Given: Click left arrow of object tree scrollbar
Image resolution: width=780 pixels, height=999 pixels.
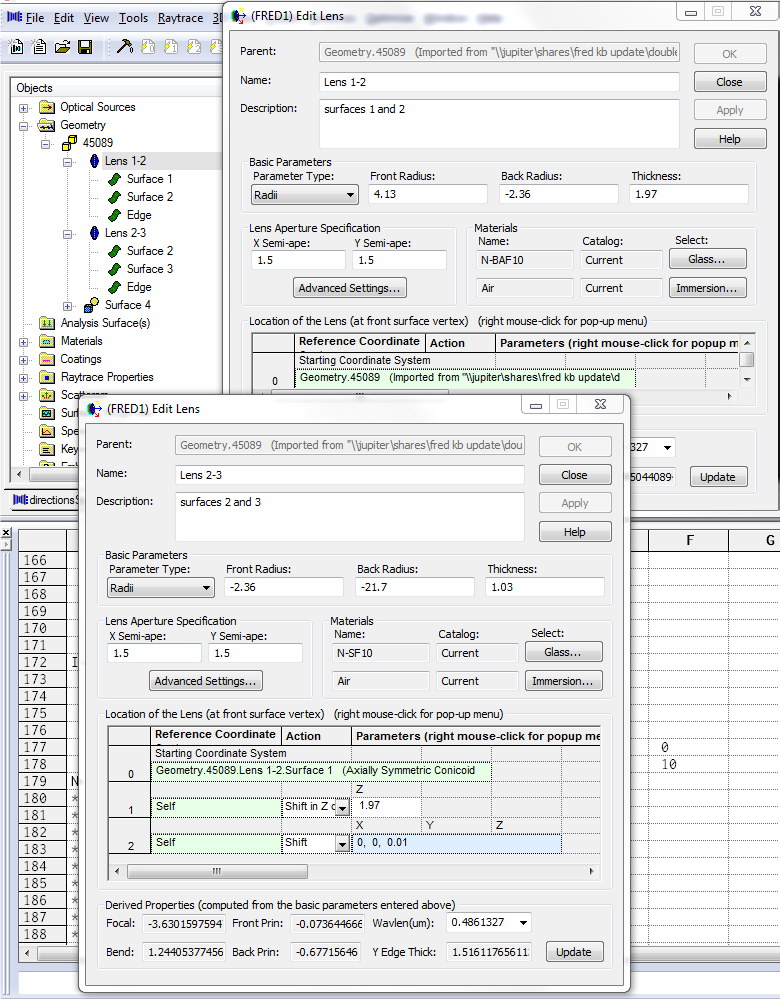Looking at the screenshot, I should pyautogui.click(x=19, y=474).
